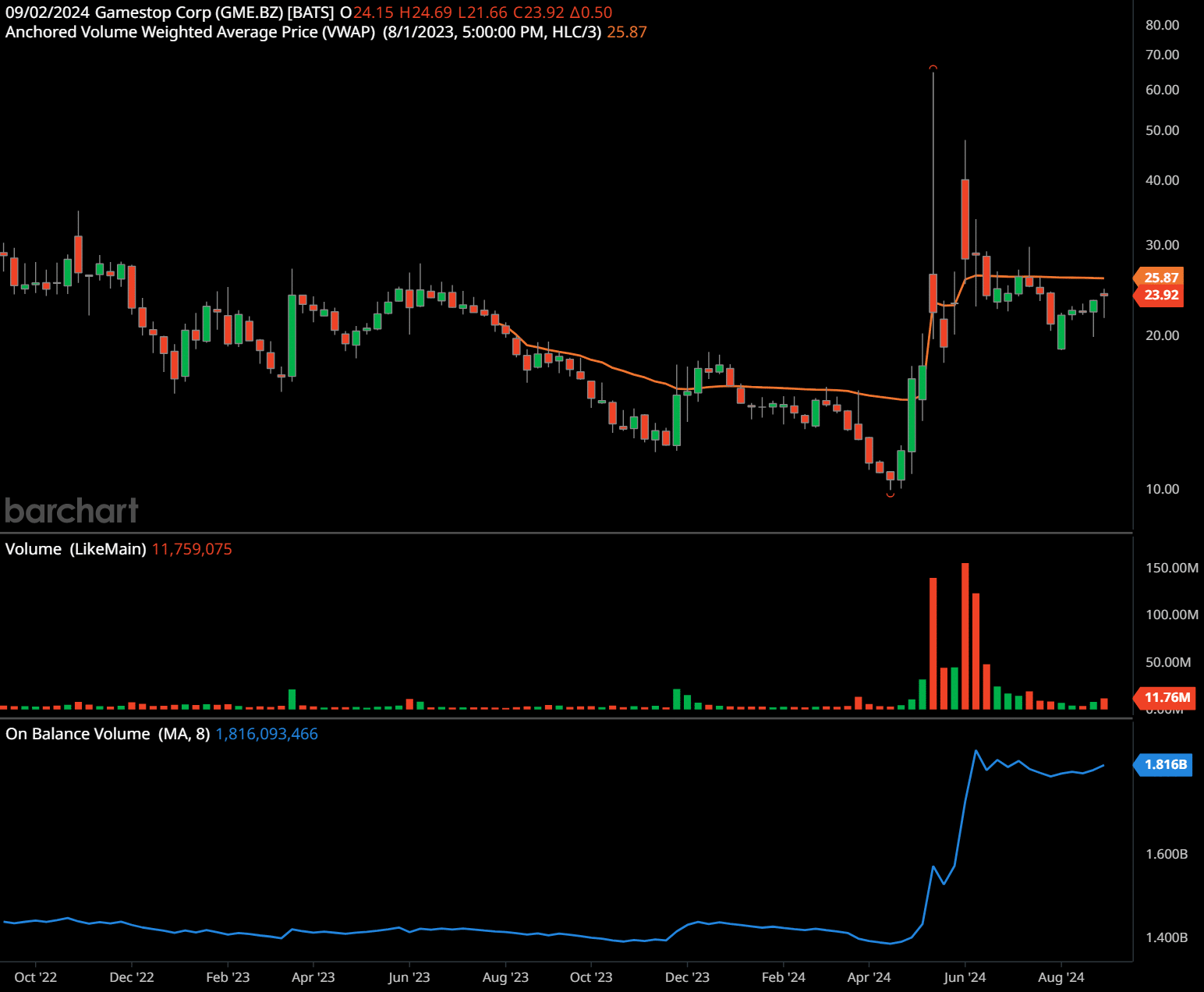This screenshot has width=1204, height=992.
Task: Click the 150.00M volume axis label
Action: coord(1171,568)
